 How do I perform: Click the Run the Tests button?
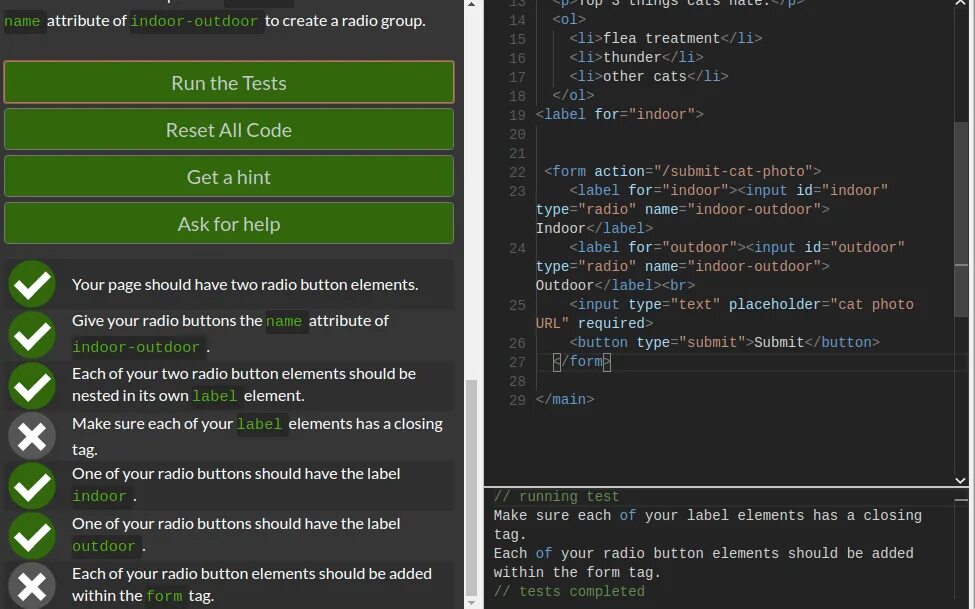point(229,82)
